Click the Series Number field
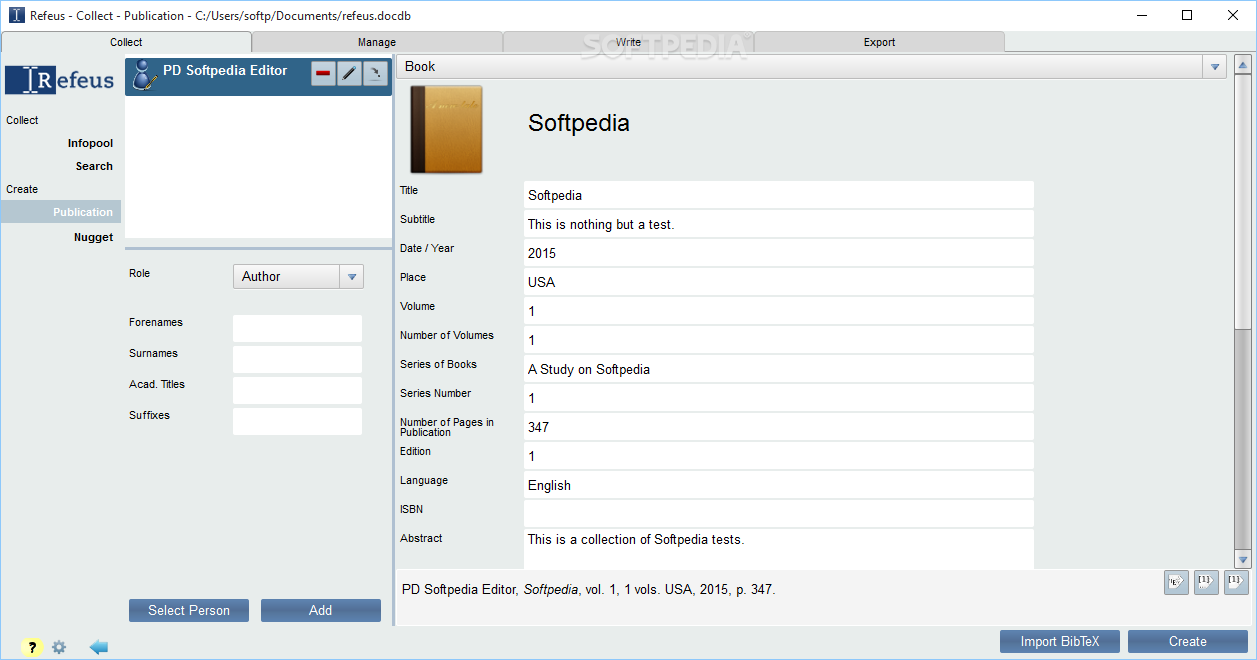This screenshot has width=1257, height=660. point(778,398)
